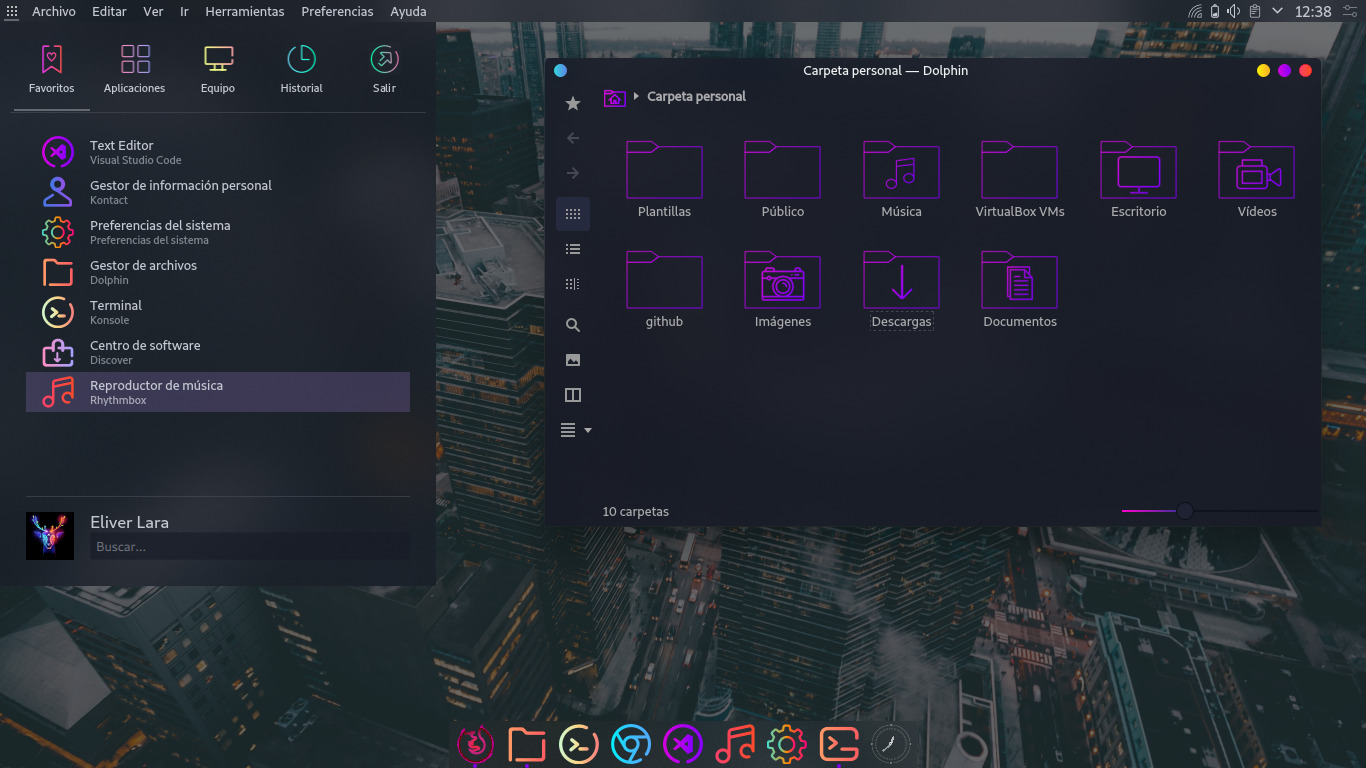Click the Dolphin search magnifier icon
The height and width of the screenshot is (768, 1366).
click(573, 325)
